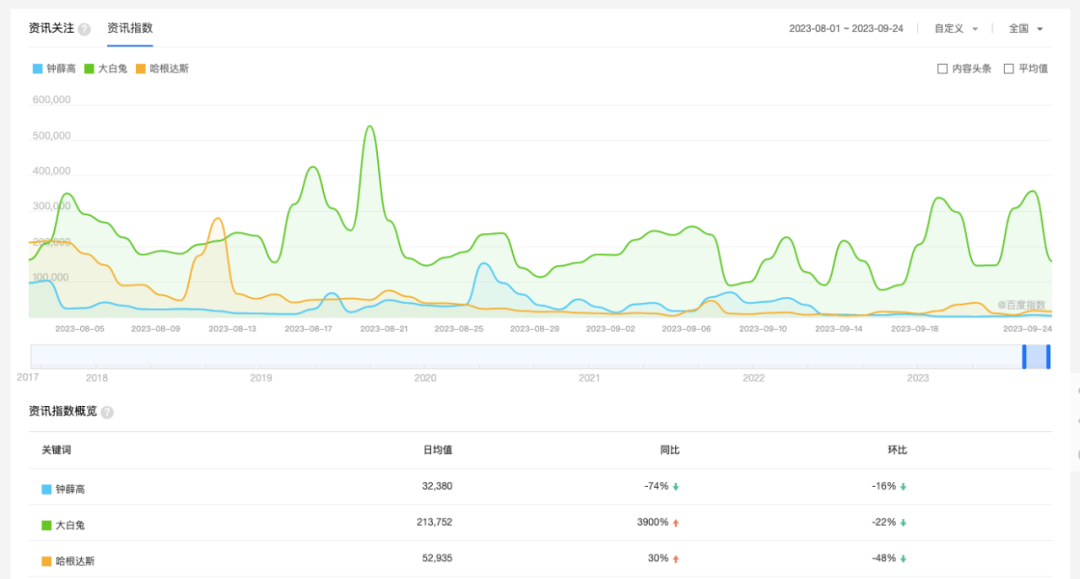Screen dimensions: 1080x579
Task: Click the 钟薛高 keyword in overview table
Action: (71, 490)
